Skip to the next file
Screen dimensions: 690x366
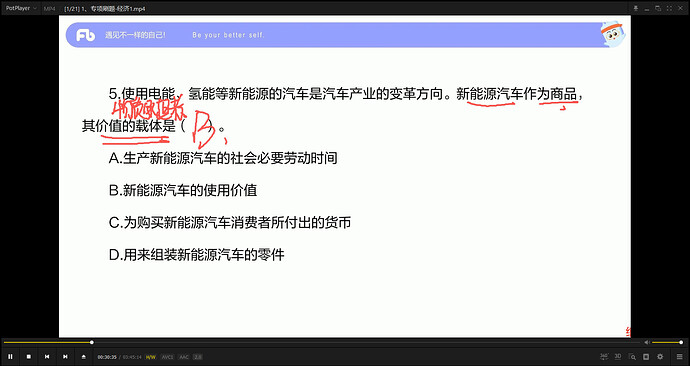pos(65,357)
